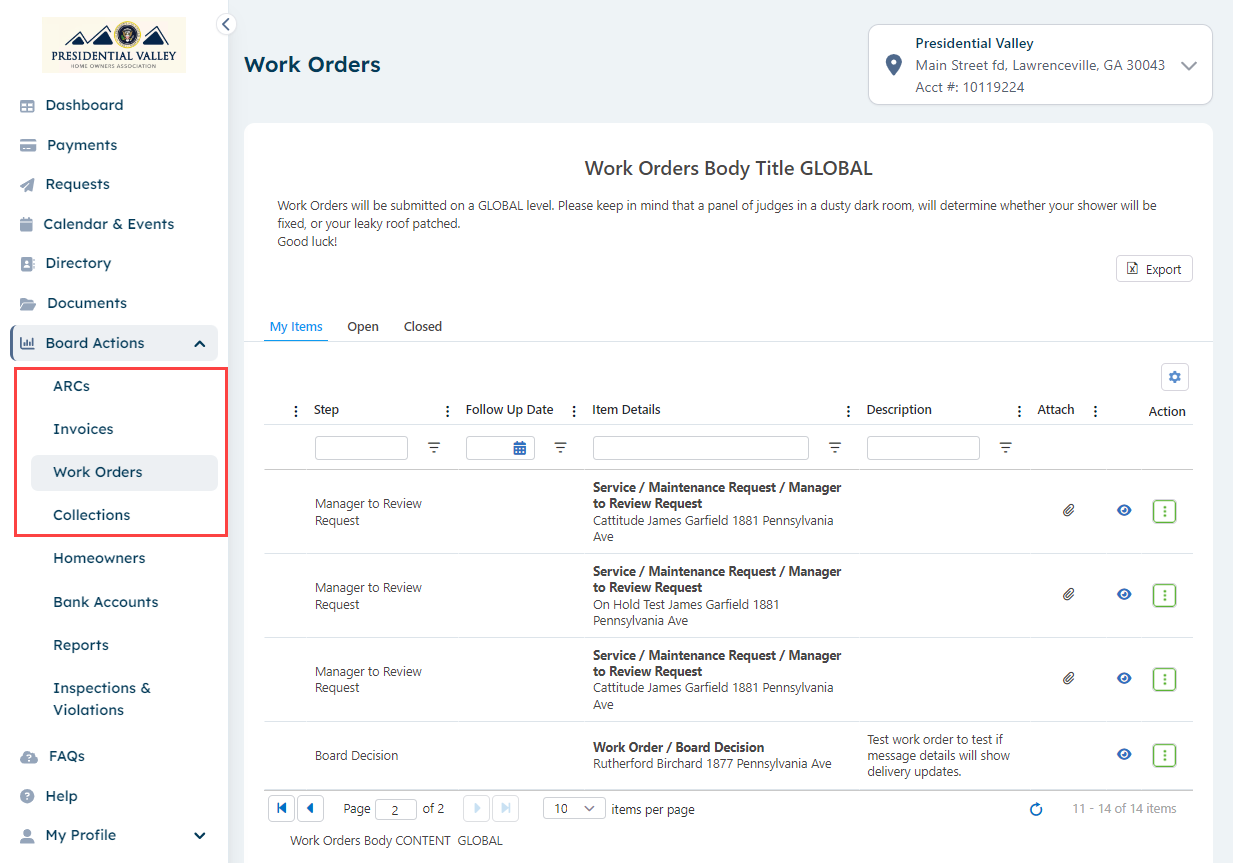Open action menu for Board Decision row
1233x863 pixels.
tap(1164, 755)
